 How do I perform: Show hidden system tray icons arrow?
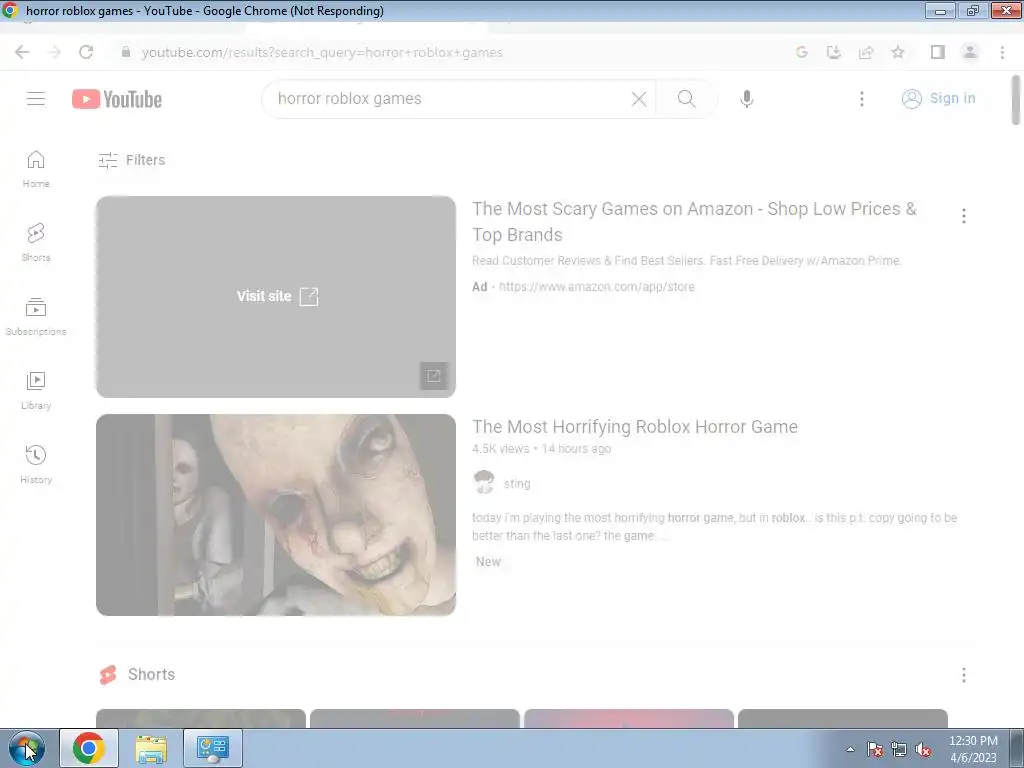pos(850,749)
